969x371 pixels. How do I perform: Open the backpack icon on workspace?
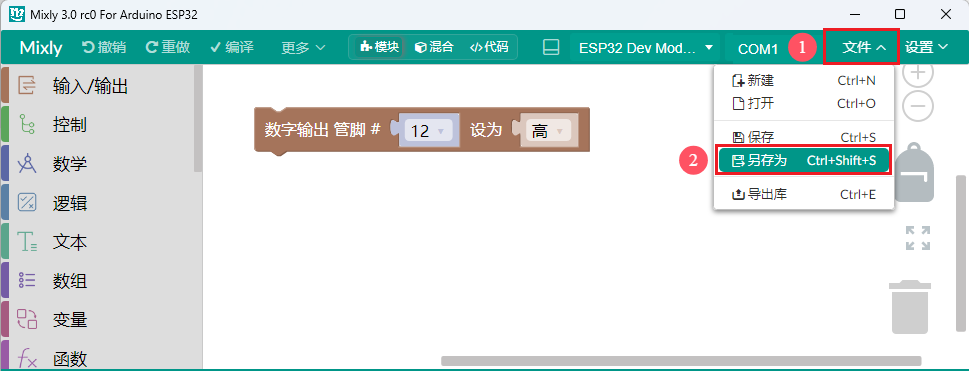coord(914,173)
